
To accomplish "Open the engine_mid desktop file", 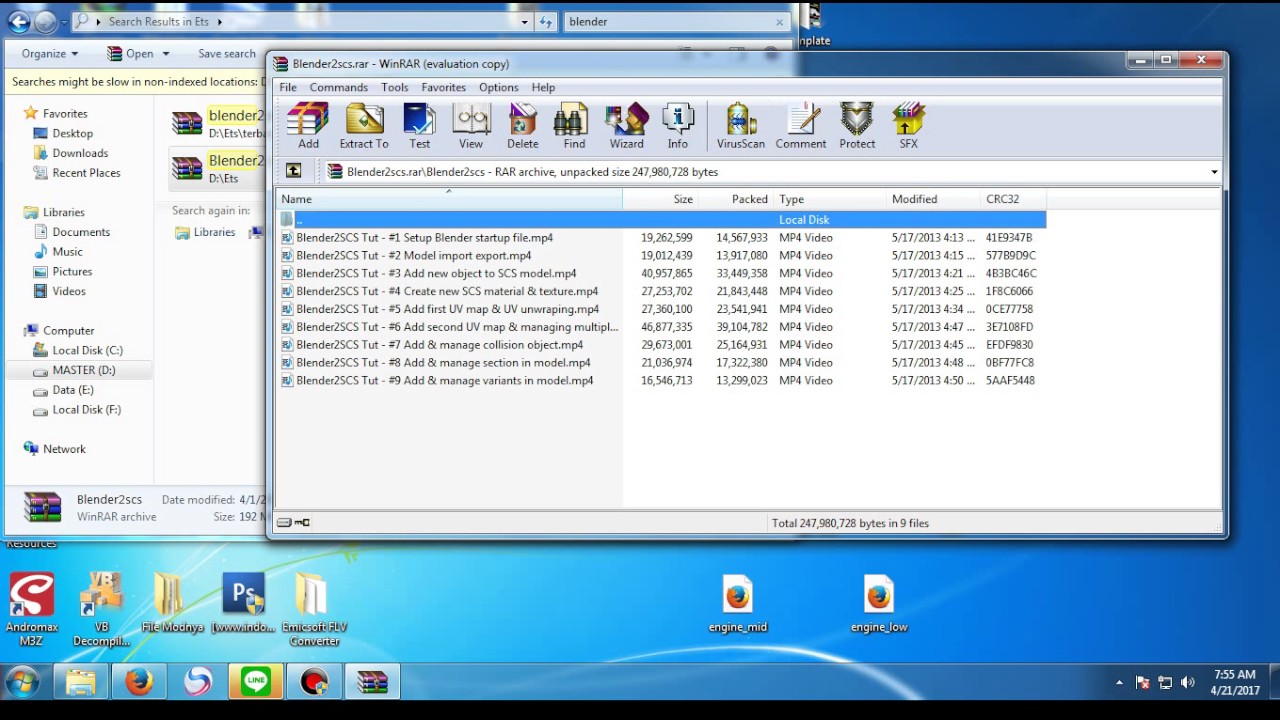I will pyautogui.click(x=738, y=604).
